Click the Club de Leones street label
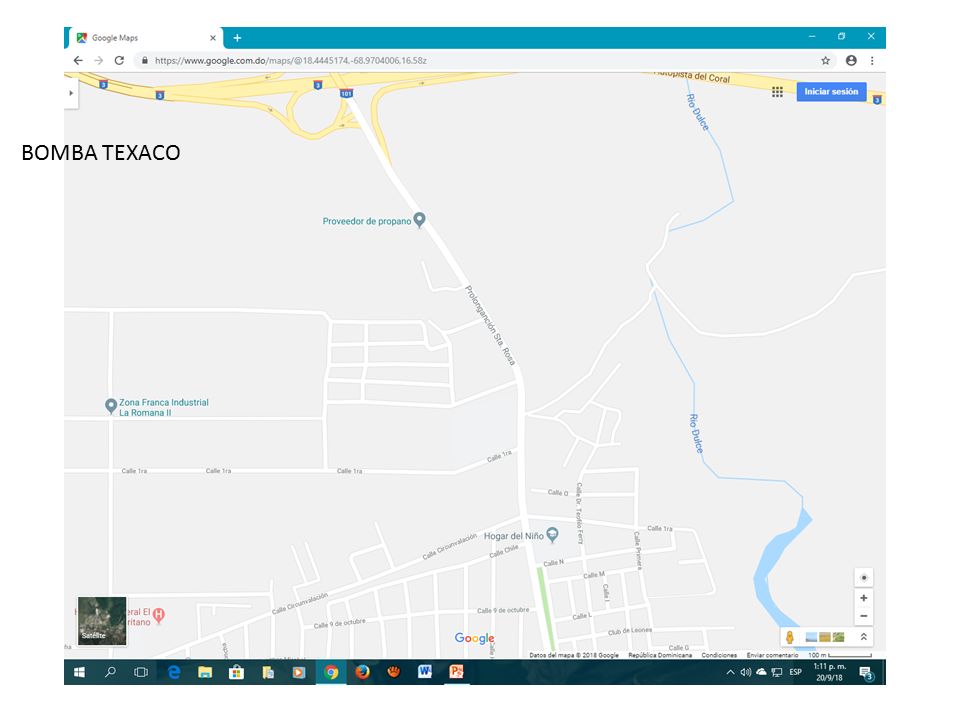This screenshot has width=960, height=720. pyautogui.click(x=629, y=631)
